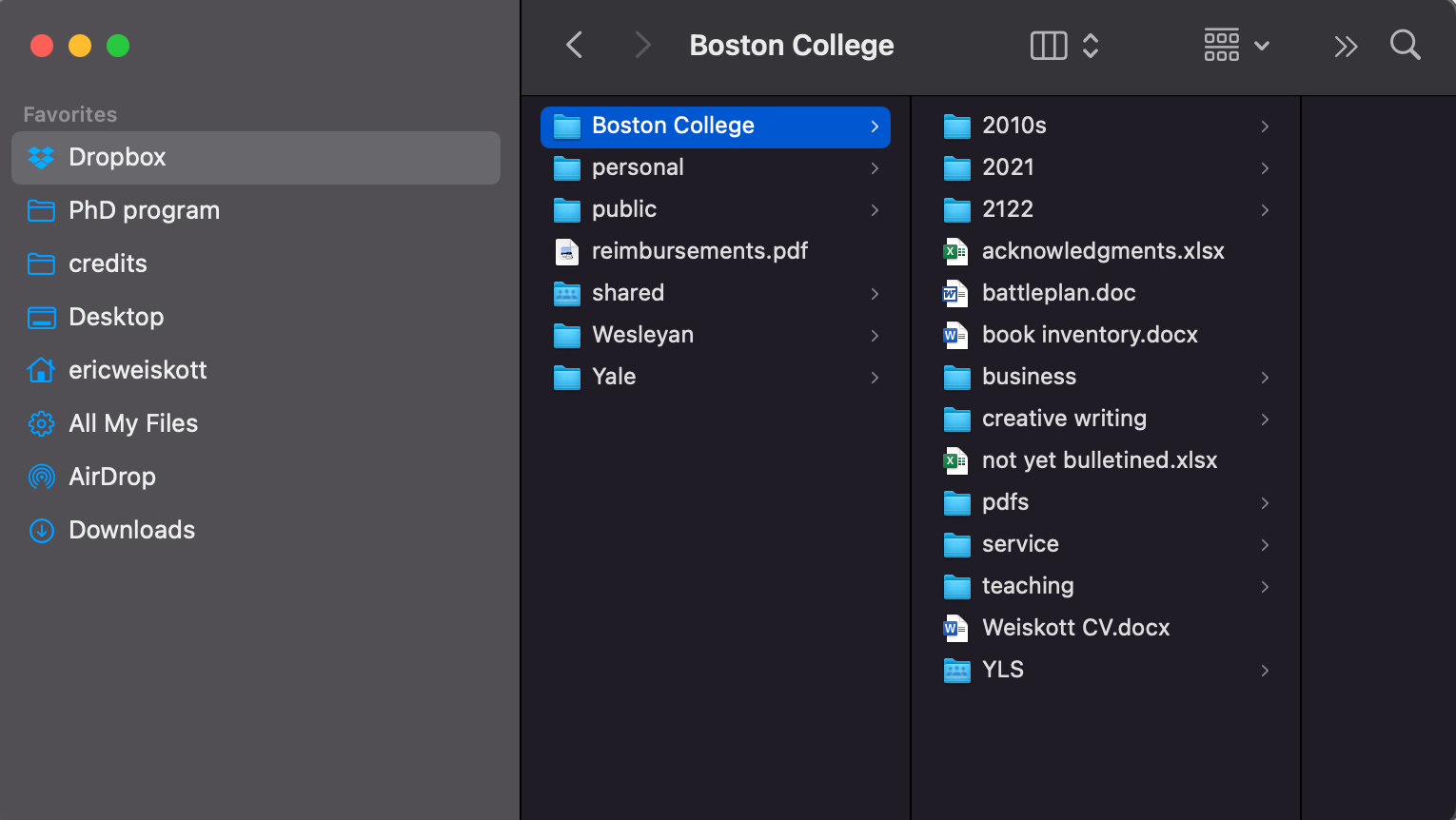
Task: Select acknowledgments.xlsx file name
Action: pos(1103,251)
